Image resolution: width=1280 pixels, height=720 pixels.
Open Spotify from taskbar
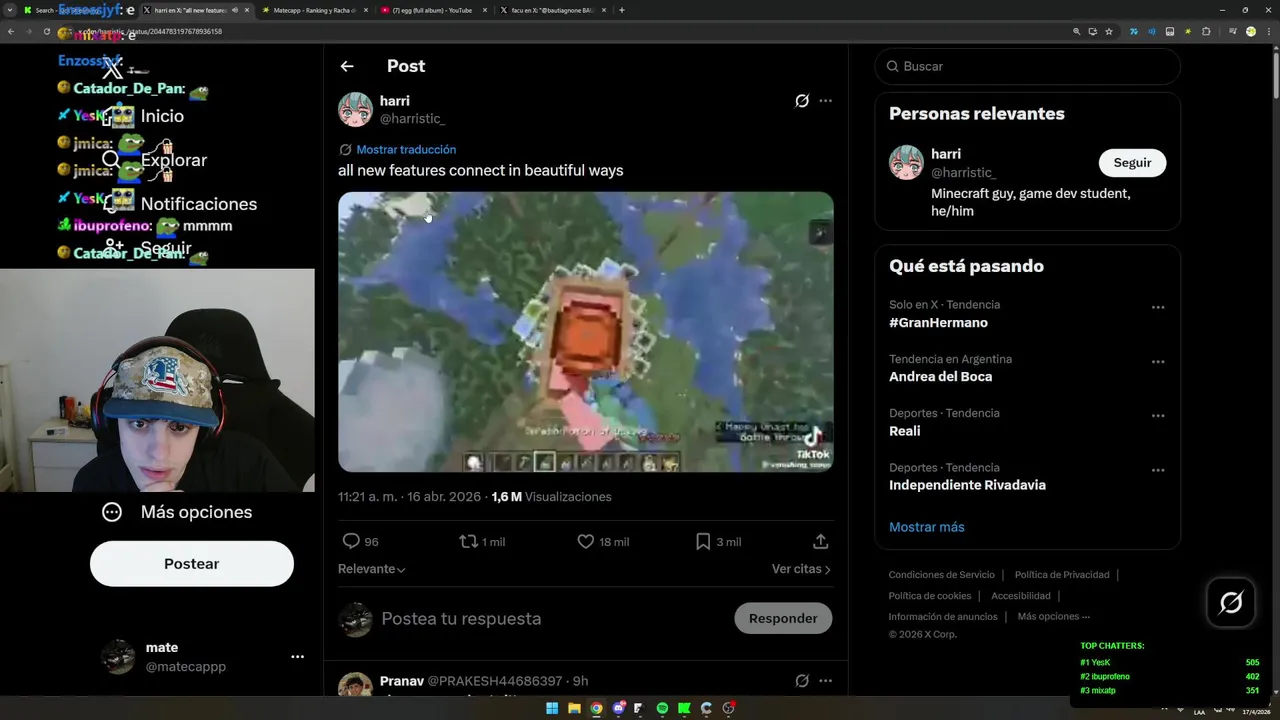click(662, 708)
